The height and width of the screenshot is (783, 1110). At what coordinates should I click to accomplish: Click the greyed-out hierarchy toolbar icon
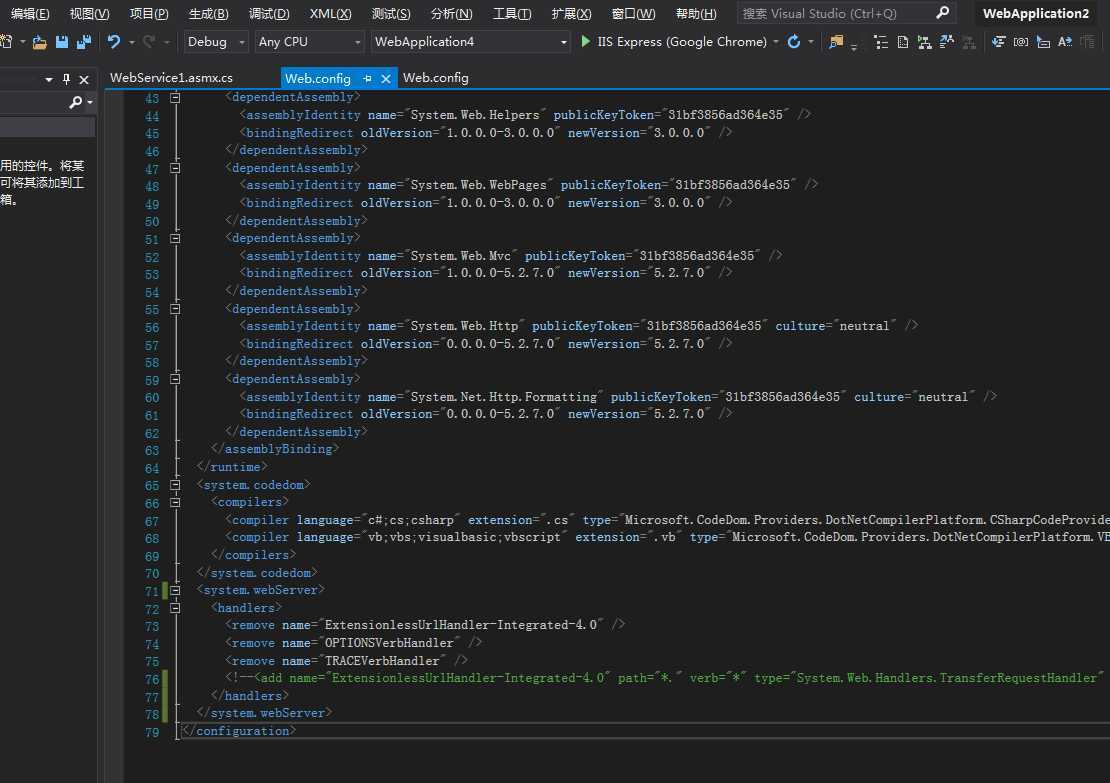tap(969, 42)
